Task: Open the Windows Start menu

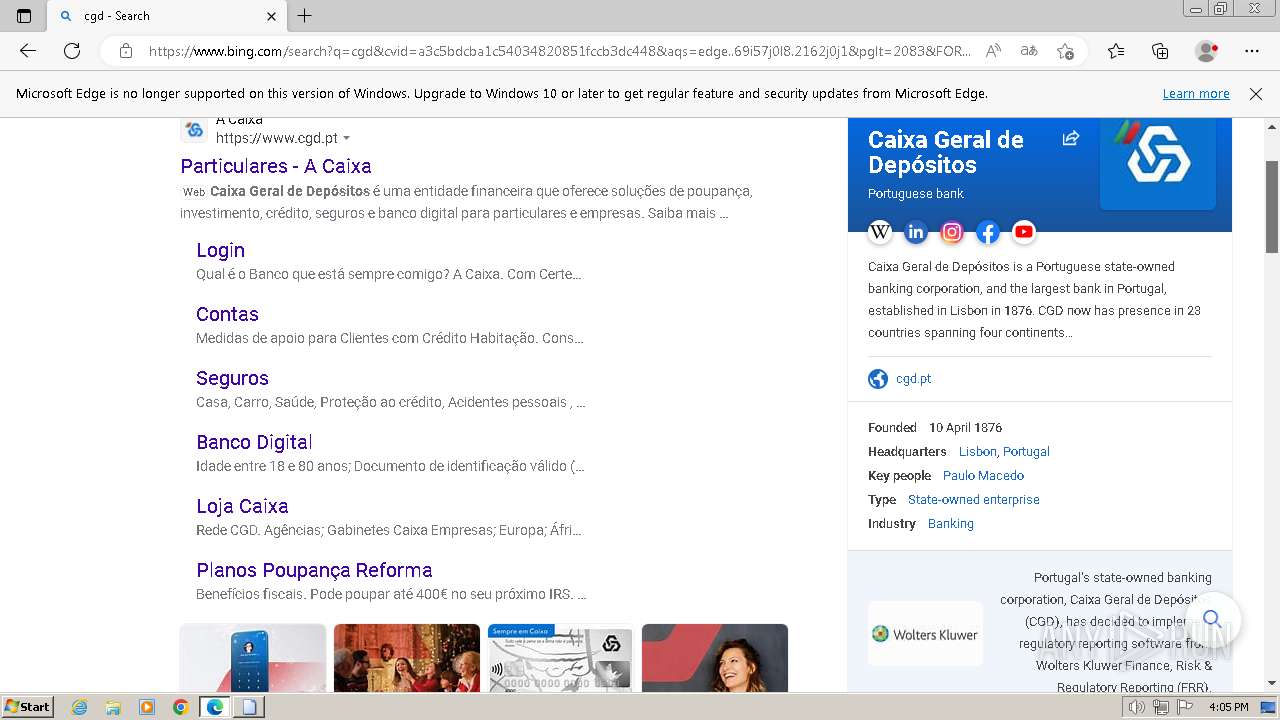Action: pyautogui.click(x=27, y=707)
